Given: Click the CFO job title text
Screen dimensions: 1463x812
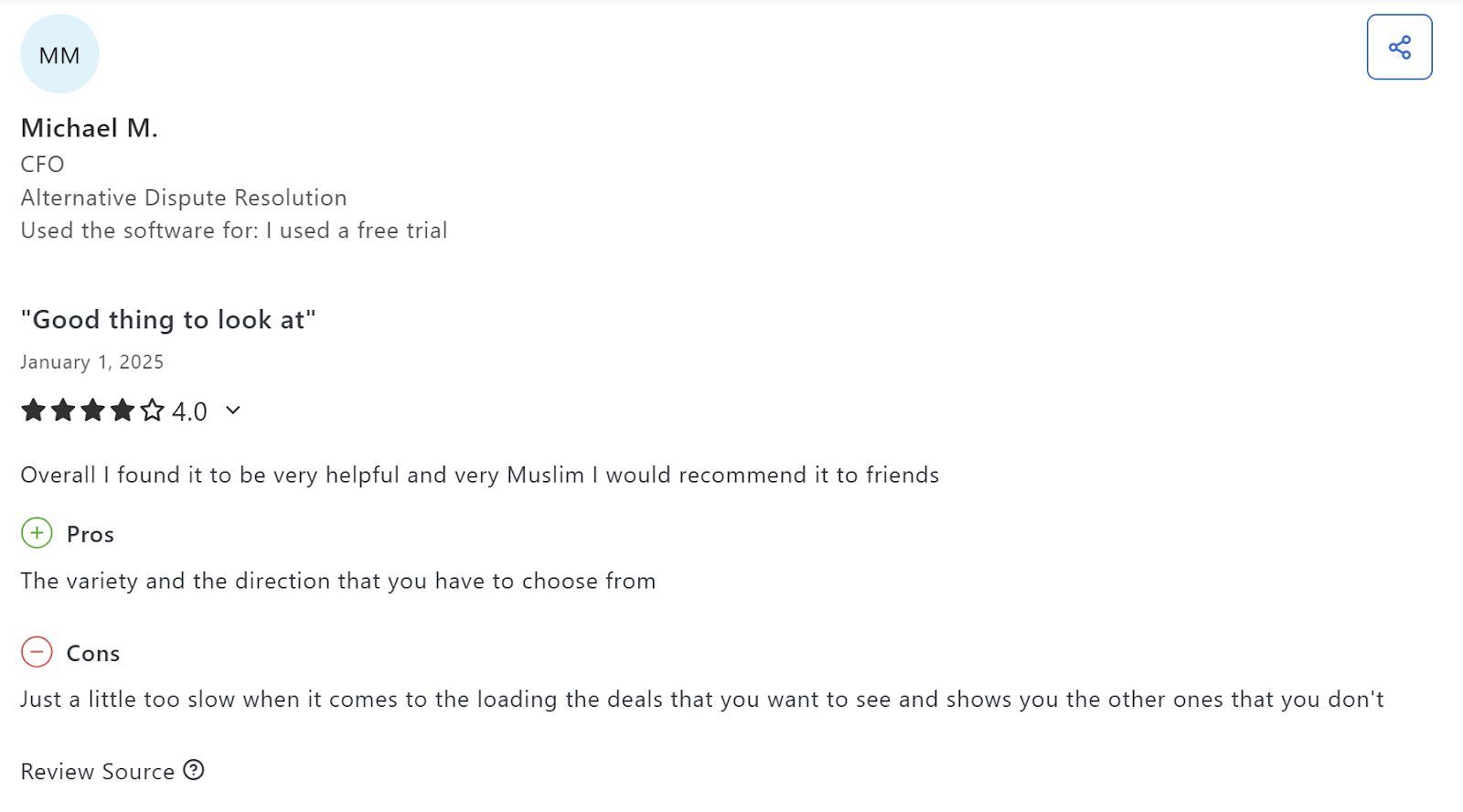Looking at the screenshot, I should 43,165.
